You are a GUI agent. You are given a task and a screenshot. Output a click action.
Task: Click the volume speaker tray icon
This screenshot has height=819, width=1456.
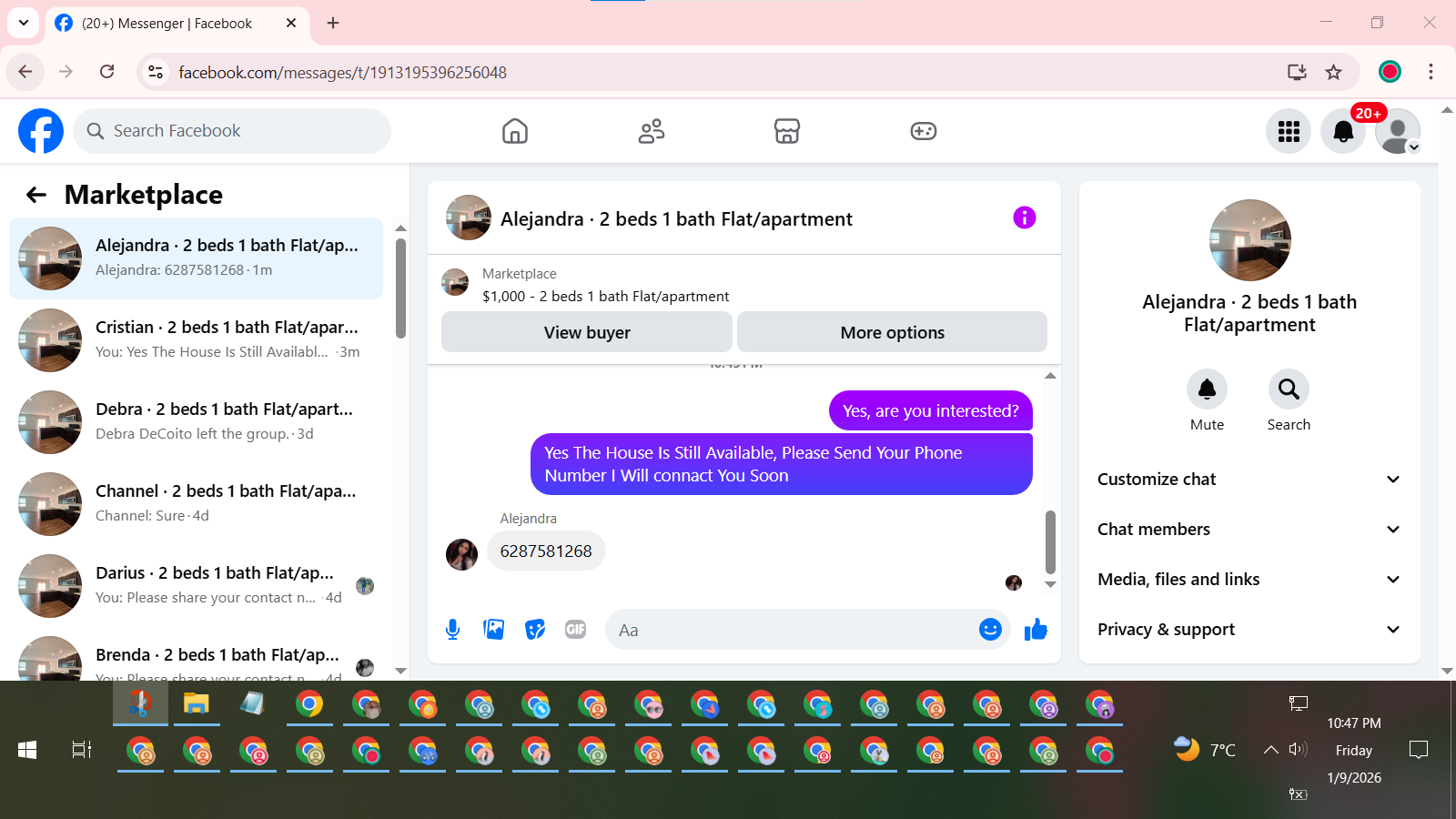1298,749
